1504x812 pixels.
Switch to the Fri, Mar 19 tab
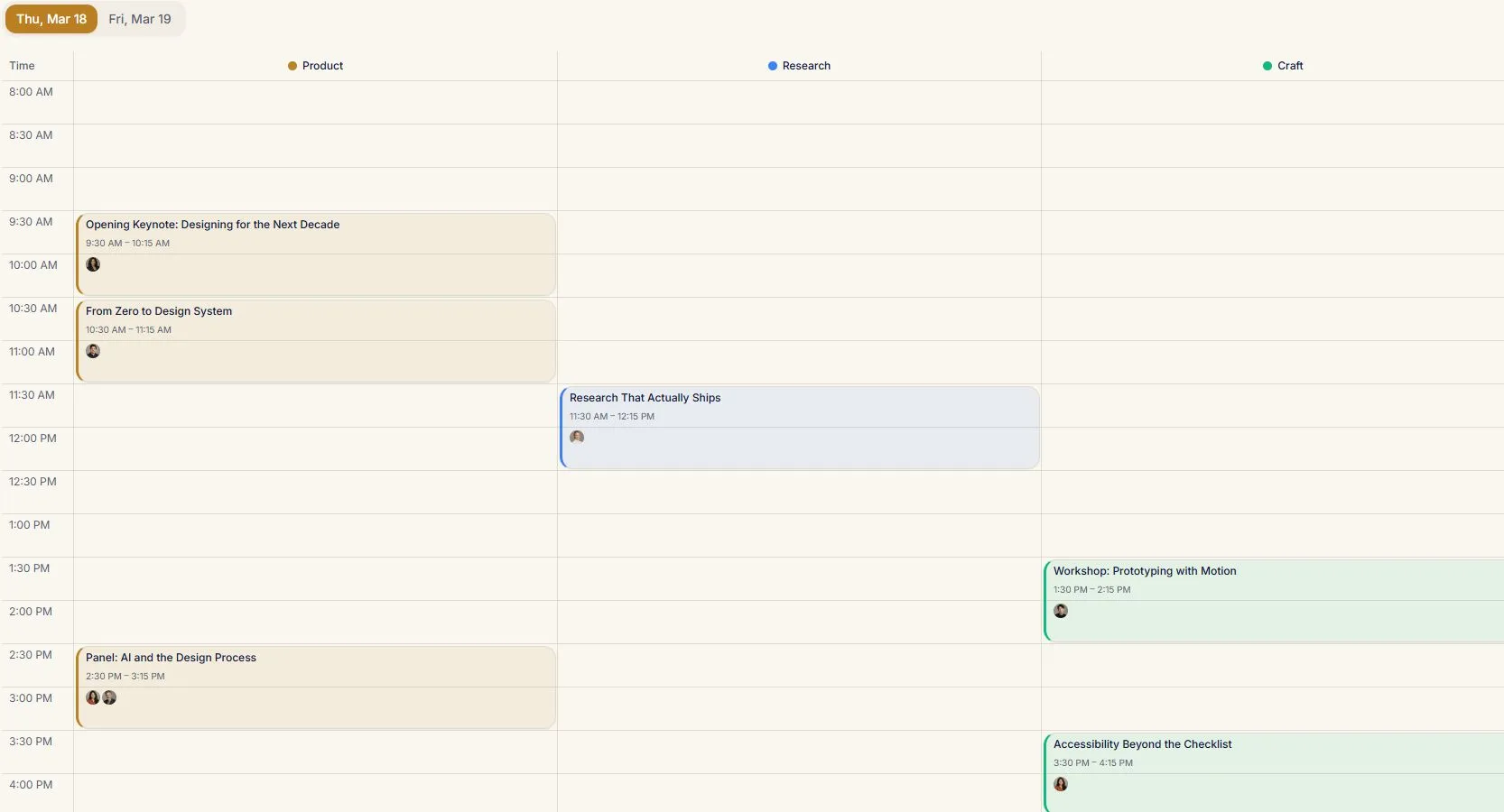point(140,19)
